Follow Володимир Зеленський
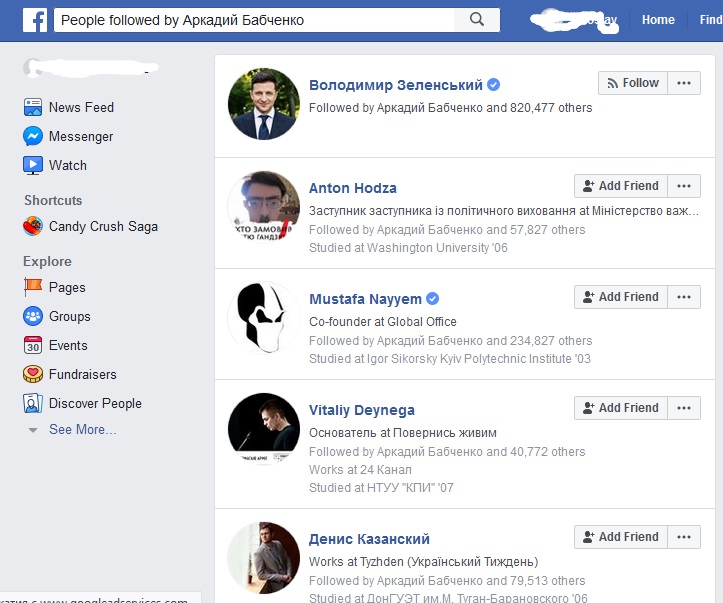Image resolution: width=723 pixels, height=603 pixels. [x=632, y=83]
